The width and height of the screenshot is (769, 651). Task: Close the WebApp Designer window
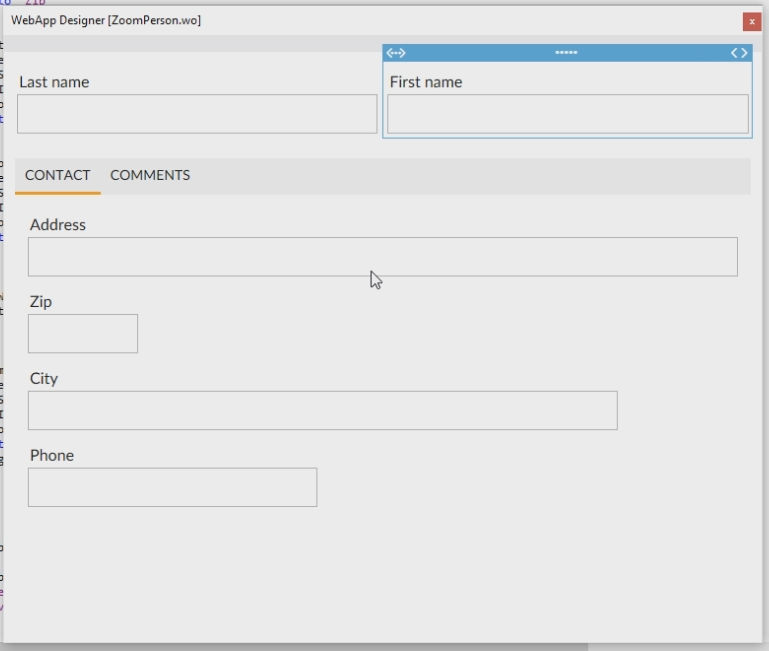click(751, 21)
